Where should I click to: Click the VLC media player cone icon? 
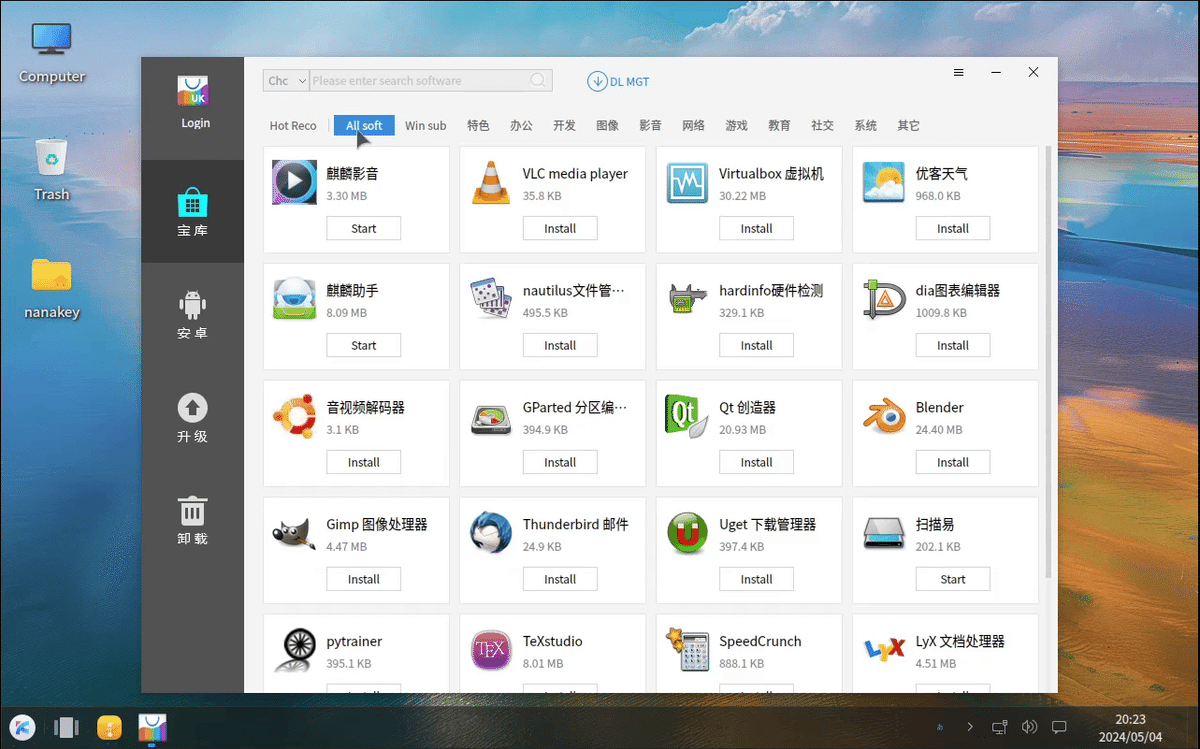[490, 182]
